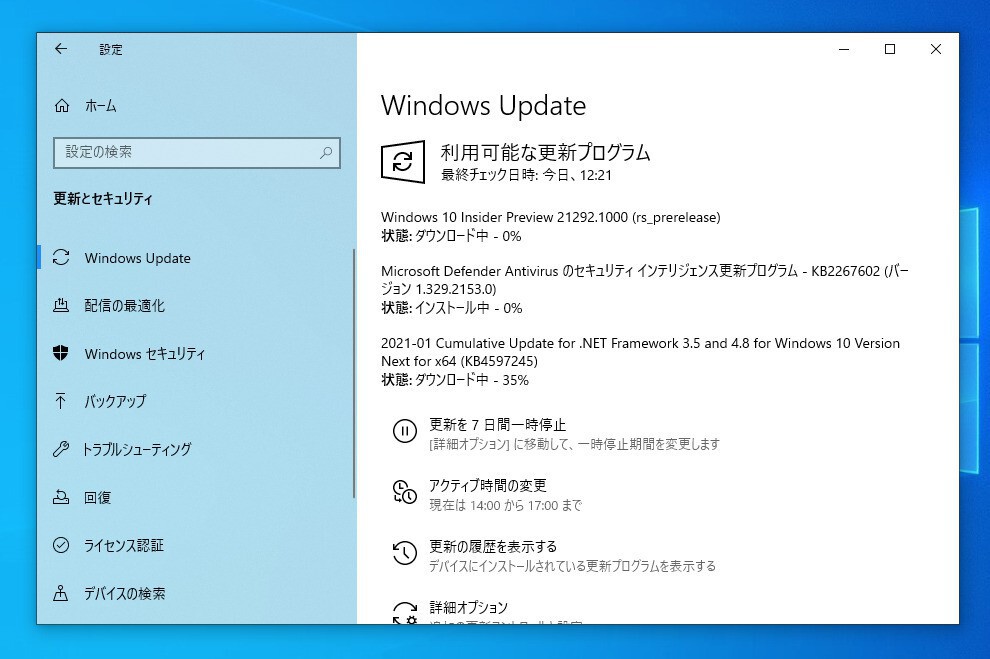The height and width of the screenshot is (659, 990).
Task: Open ホーム home icon
Action: tap(62, 105)
